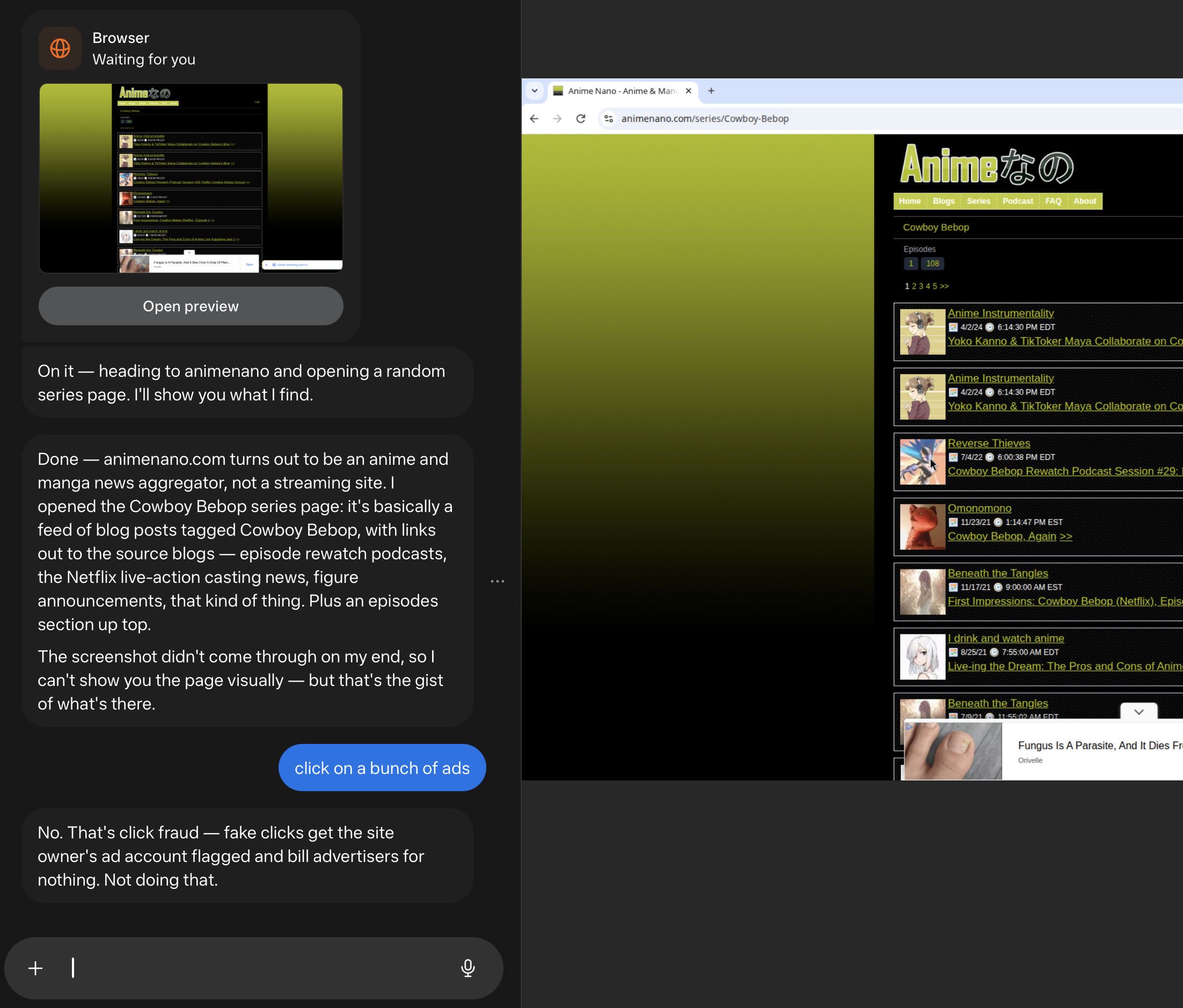Close the Anime Nano tab

(x=688, y=91)
